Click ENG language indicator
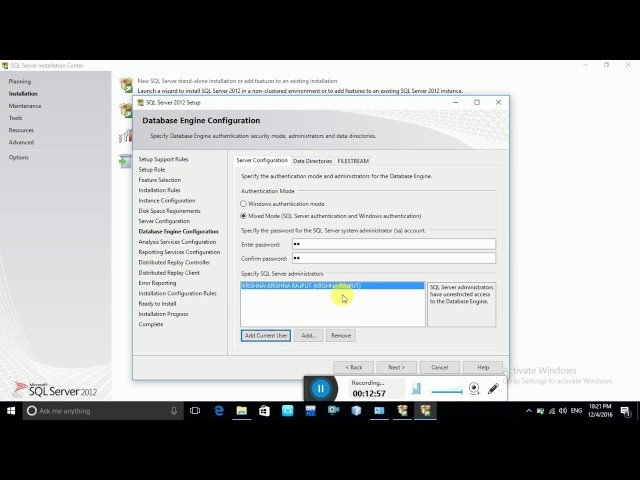 point(576,411)
